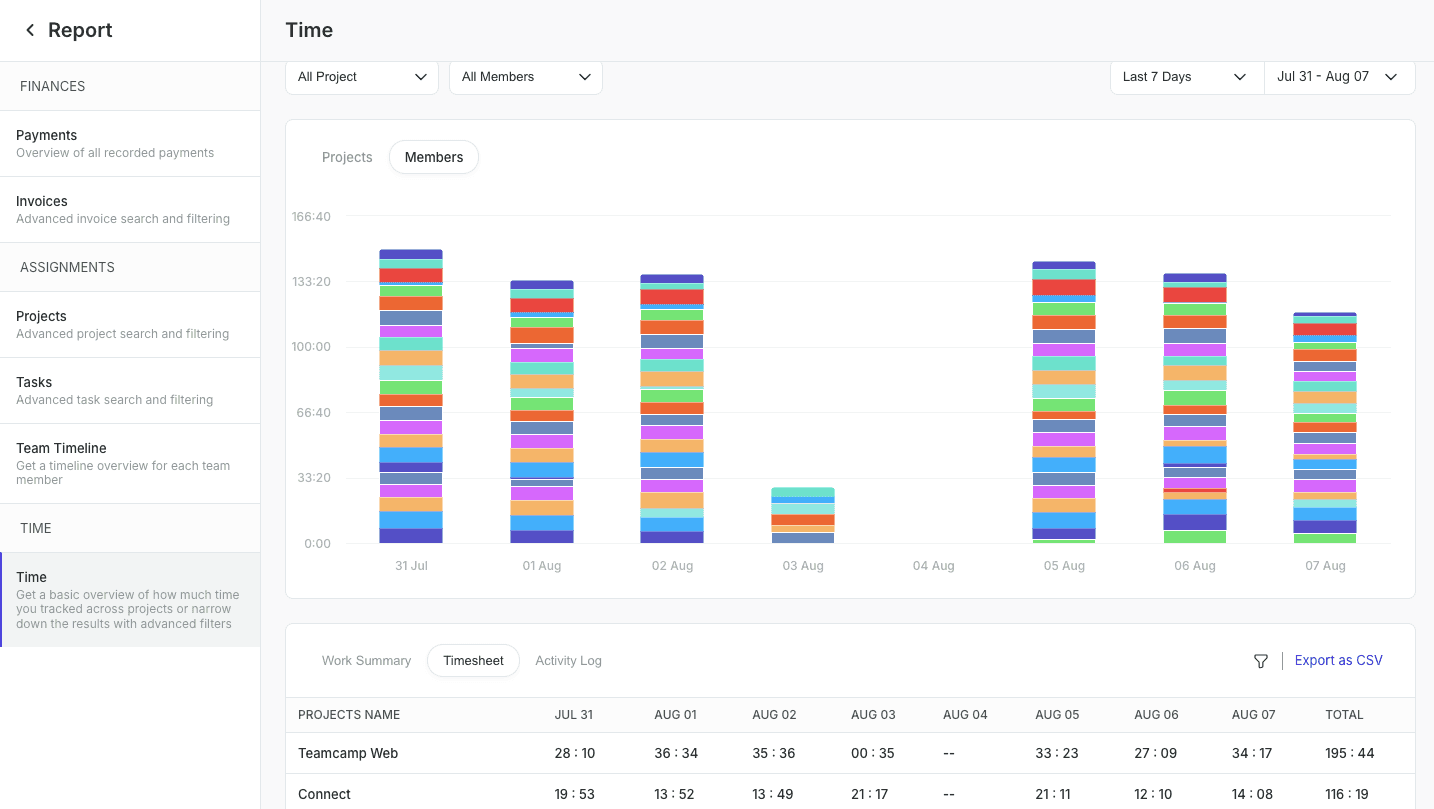Image resolution: width=1434 pixels, height=809 pixels.
Task: Click the 05 Aug stacked bar
Action: pos(1064,402)
